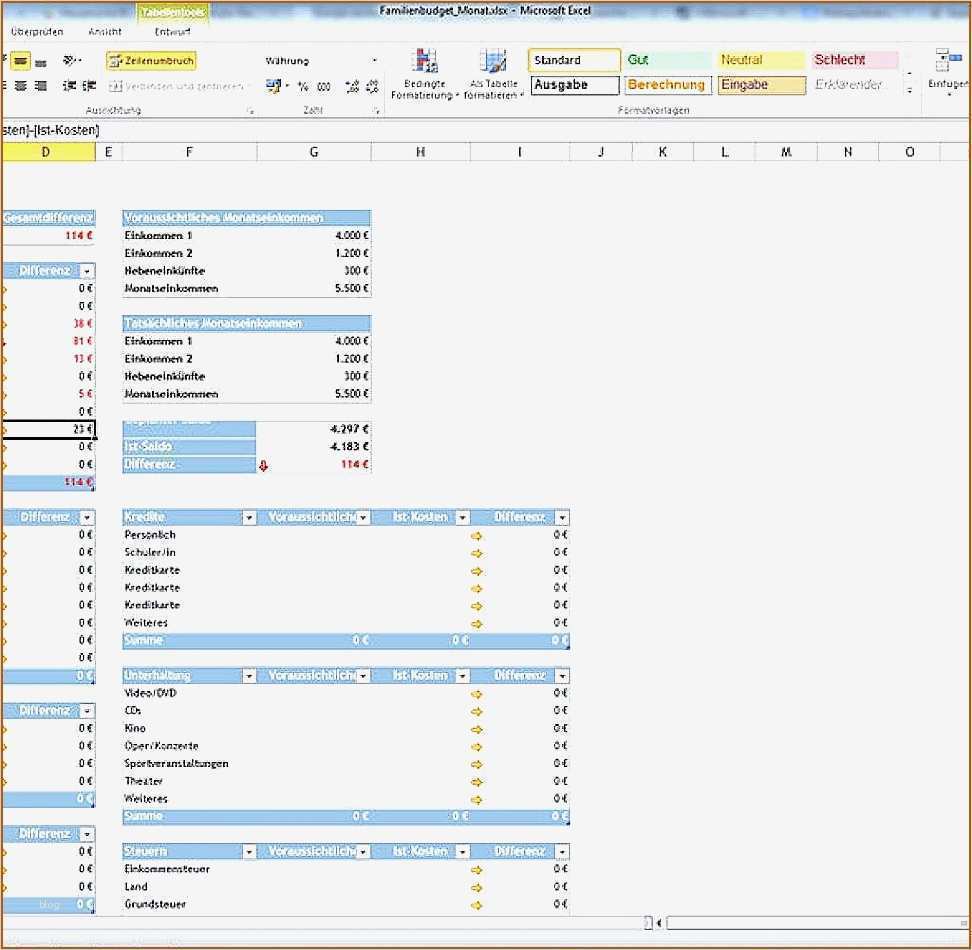Open the Währung number format dropdown
This screenshot has width=972, height=950.
point(374,61)
